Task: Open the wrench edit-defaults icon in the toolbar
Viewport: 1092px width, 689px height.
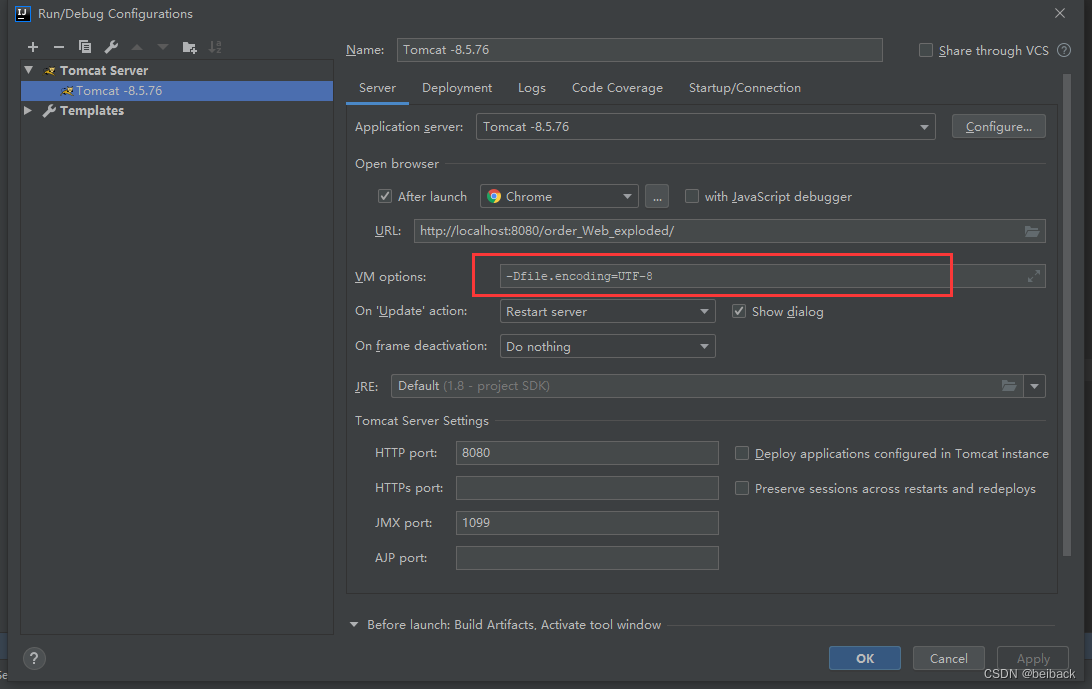Action: tap(111, 47)
